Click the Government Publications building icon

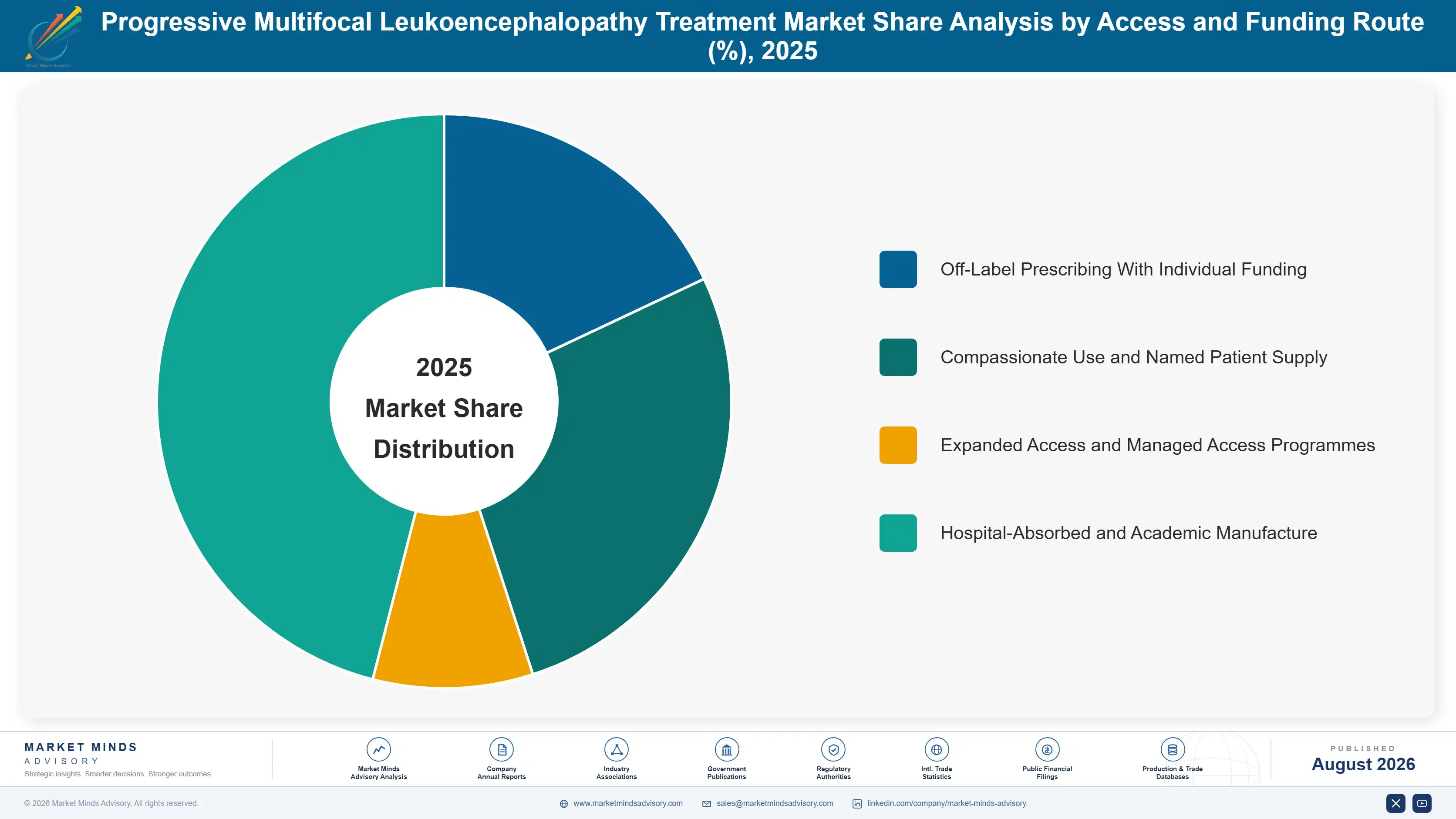coord(726,749)
